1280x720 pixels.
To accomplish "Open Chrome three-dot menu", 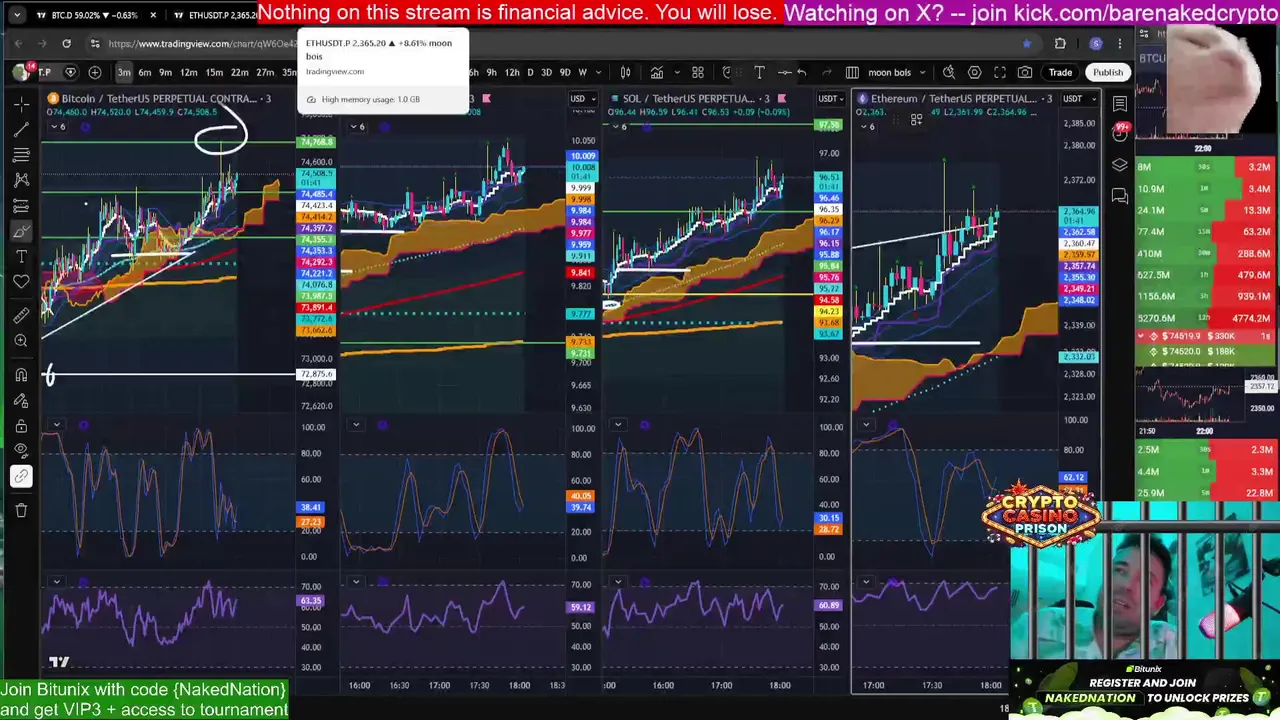I will point(1120,44).
